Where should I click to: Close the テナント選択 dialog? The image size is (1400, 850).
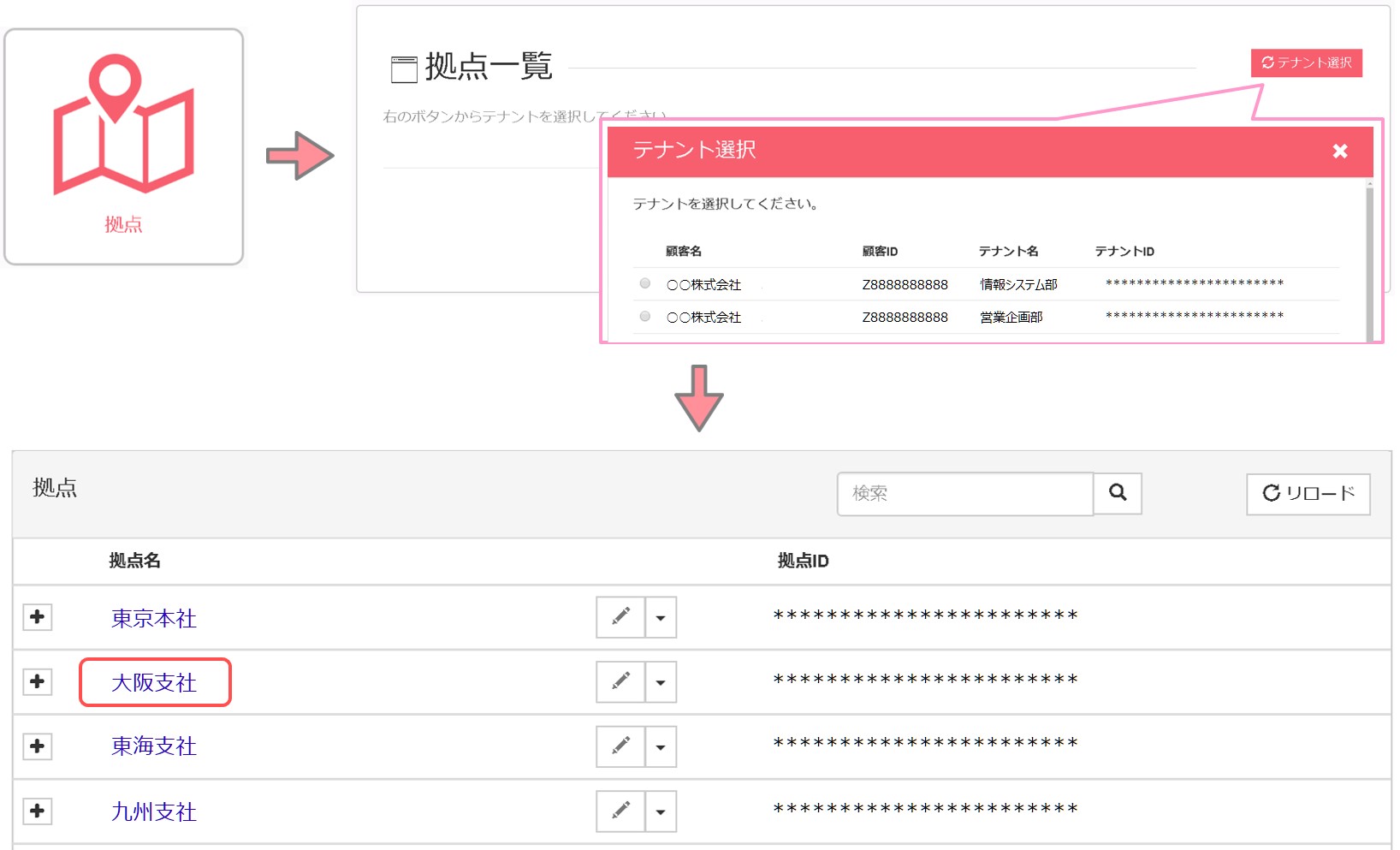(1339, 152)
